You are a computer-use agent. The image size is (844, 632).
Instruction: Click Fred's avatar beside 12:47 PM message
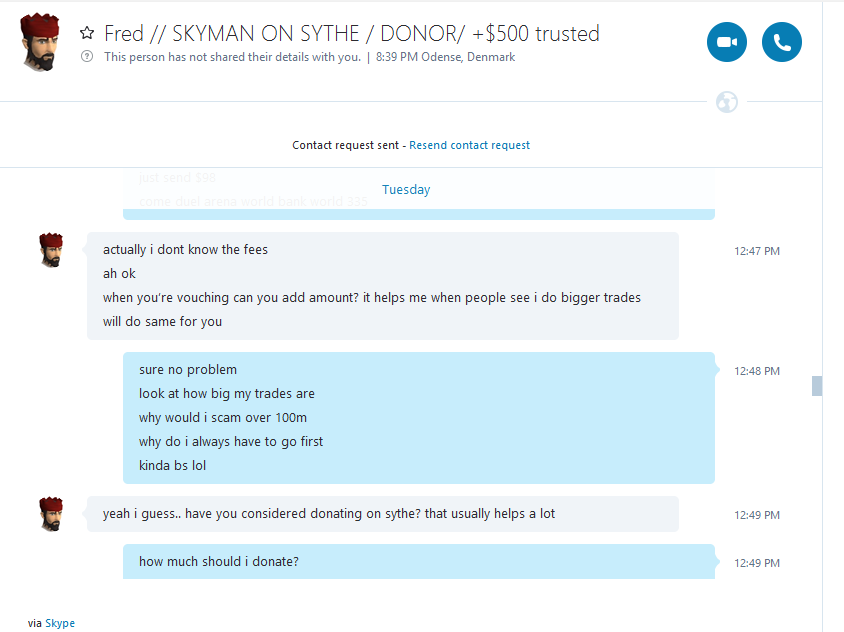pos(51,250)
